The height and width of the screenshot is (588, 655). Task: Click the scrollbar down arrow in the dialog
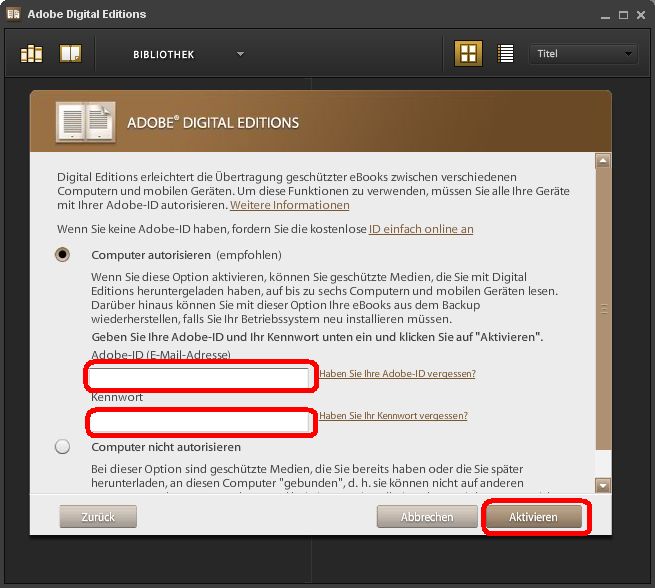603,485
